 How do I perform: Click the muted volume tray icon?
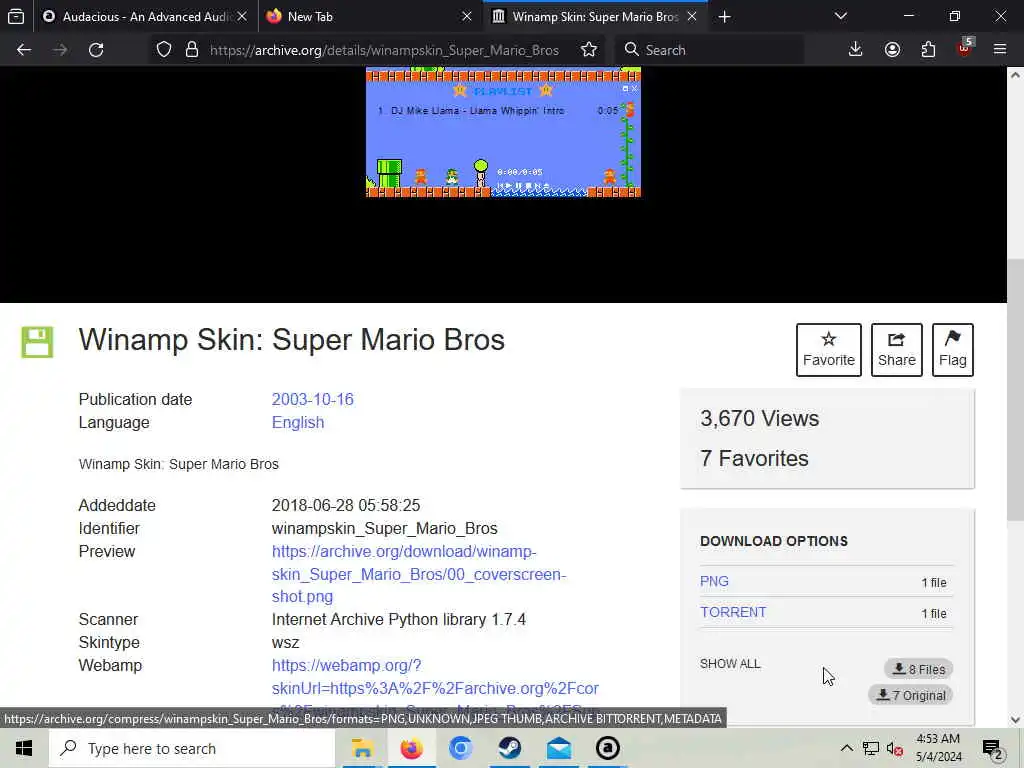(x=895, y=748)
